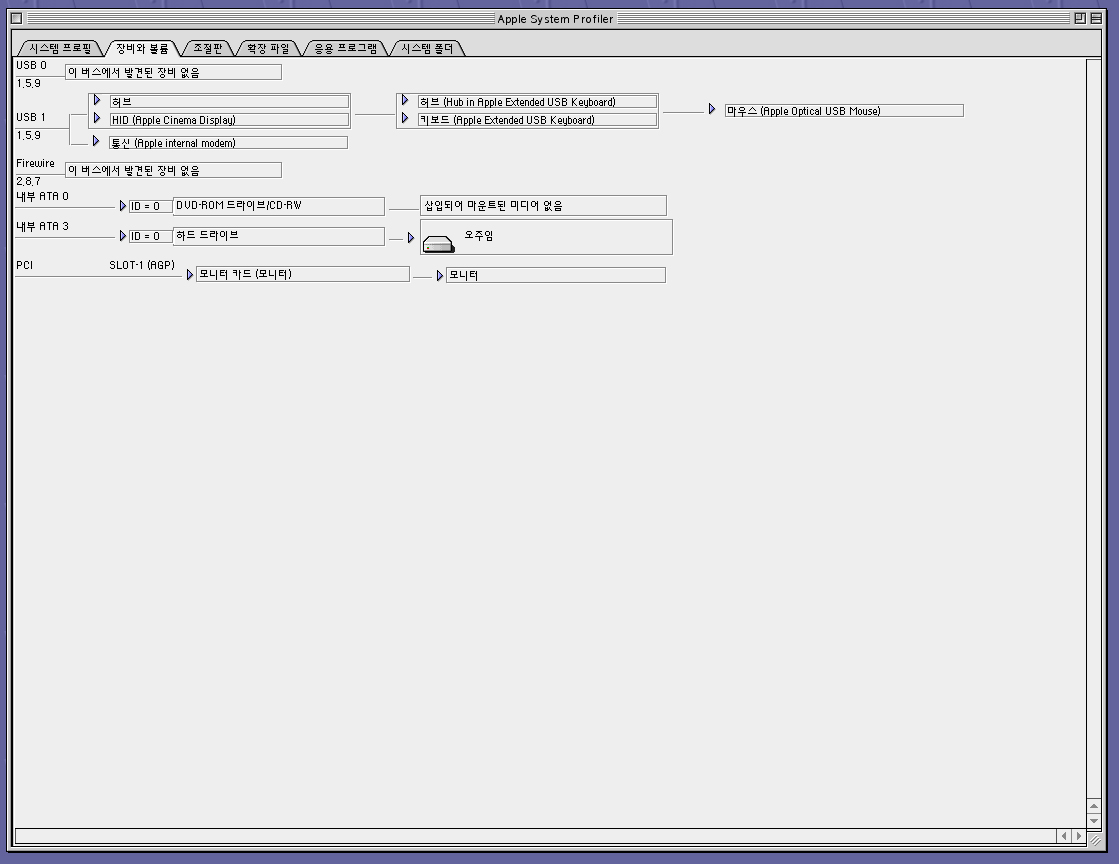The image size is (1119, 864).
Task: Click the horizontal scrollbar right arrow
Action: point(1078,836)
